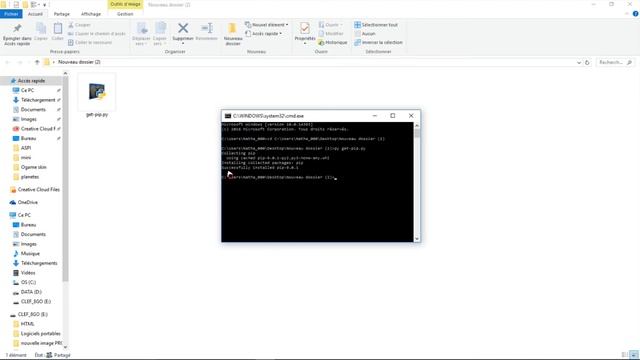Click Aucun in the Sélectionner group
Screen dimensions: 640x360
click(365, 33)
